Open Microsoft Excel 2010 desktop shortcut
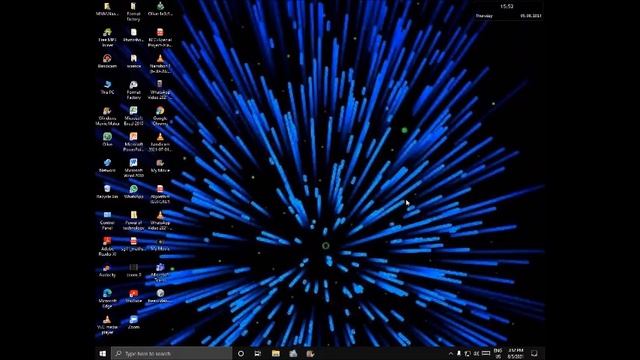Image resolution: width=640 pixels, height=360 pixels. point(133,116)
